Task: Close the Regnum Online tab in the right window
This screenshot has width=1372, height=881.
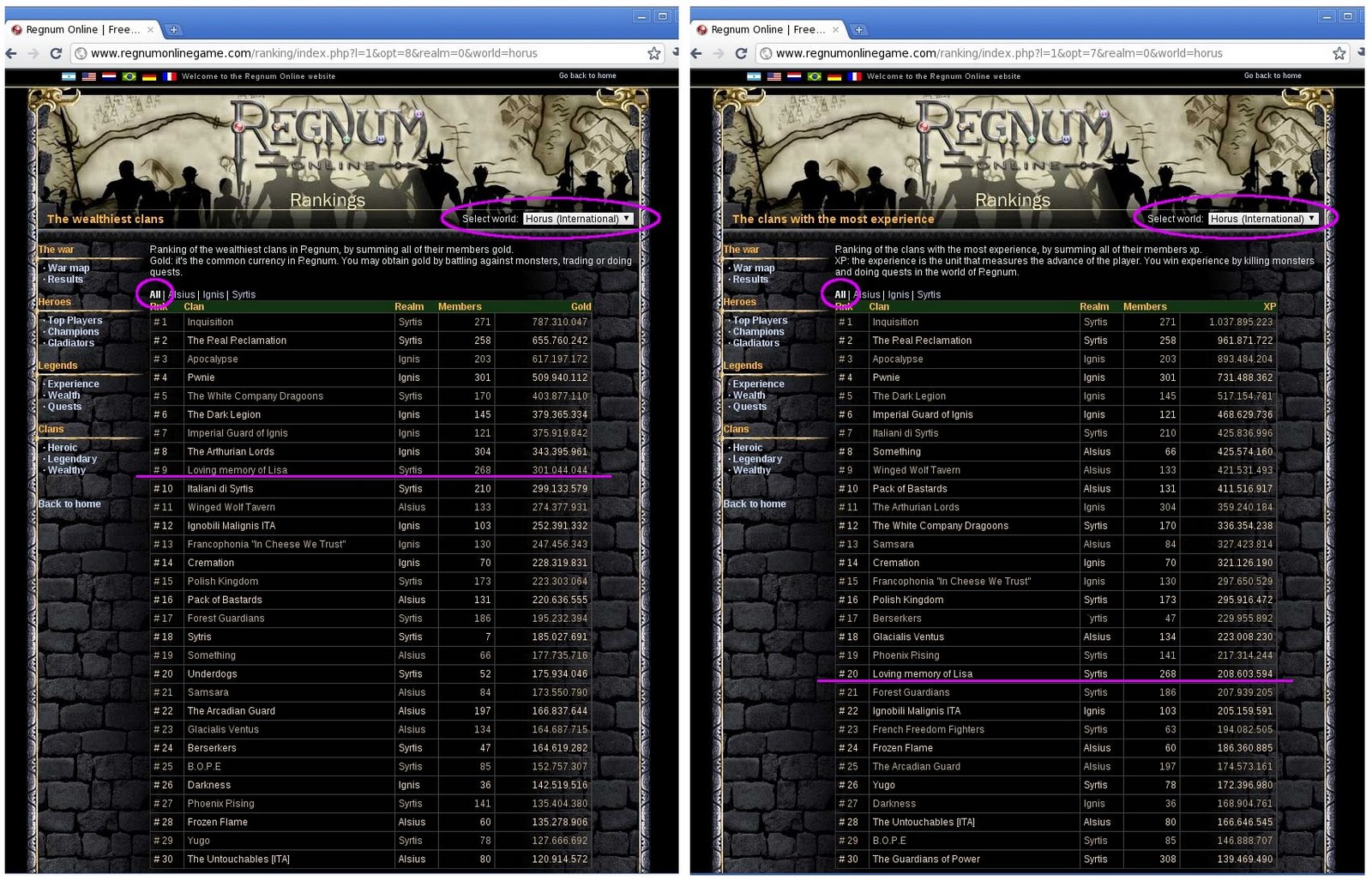Action: (836, 29)
